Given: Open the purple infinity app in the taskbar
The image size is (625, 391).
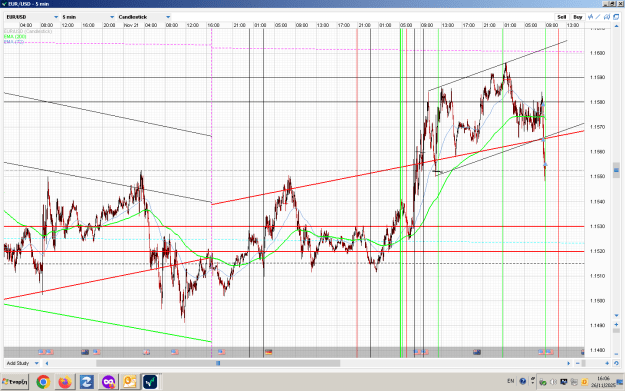Looking at the screenshot, I should [108, 382].
